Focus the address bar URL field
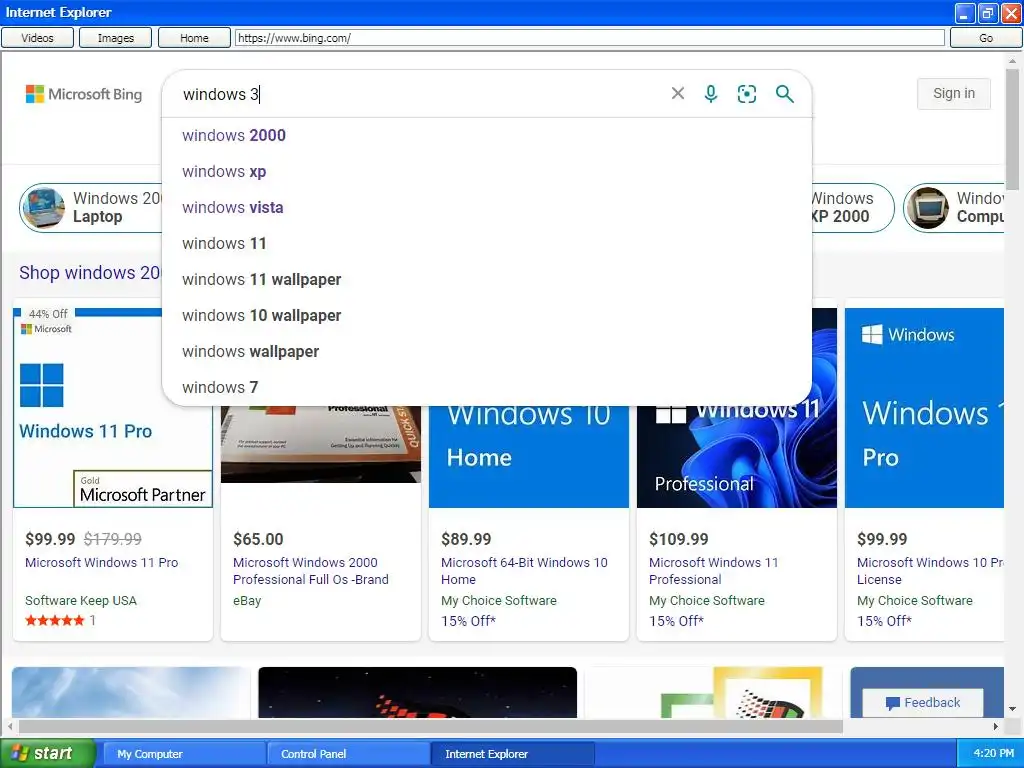 click(590, 38)
